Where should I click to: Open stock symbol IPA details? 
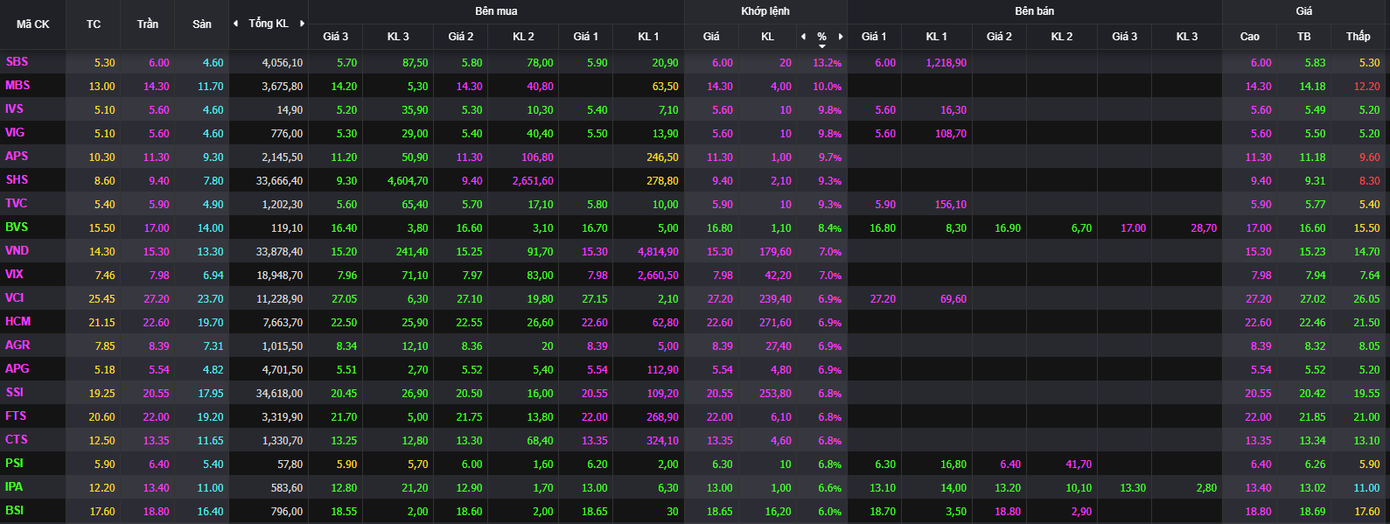[14, 486]
